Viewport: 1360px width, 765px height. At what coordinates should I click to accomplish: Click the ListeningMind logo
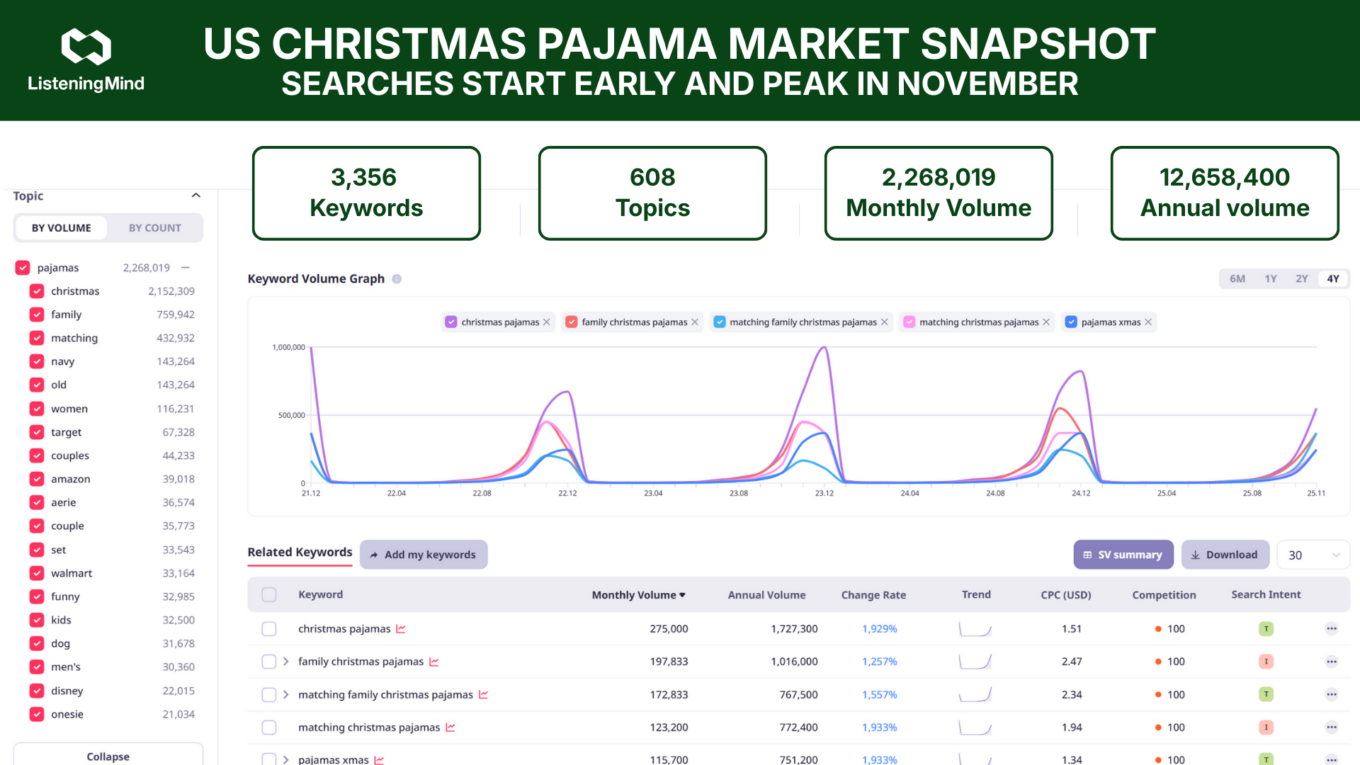click(x=87, y=60)
